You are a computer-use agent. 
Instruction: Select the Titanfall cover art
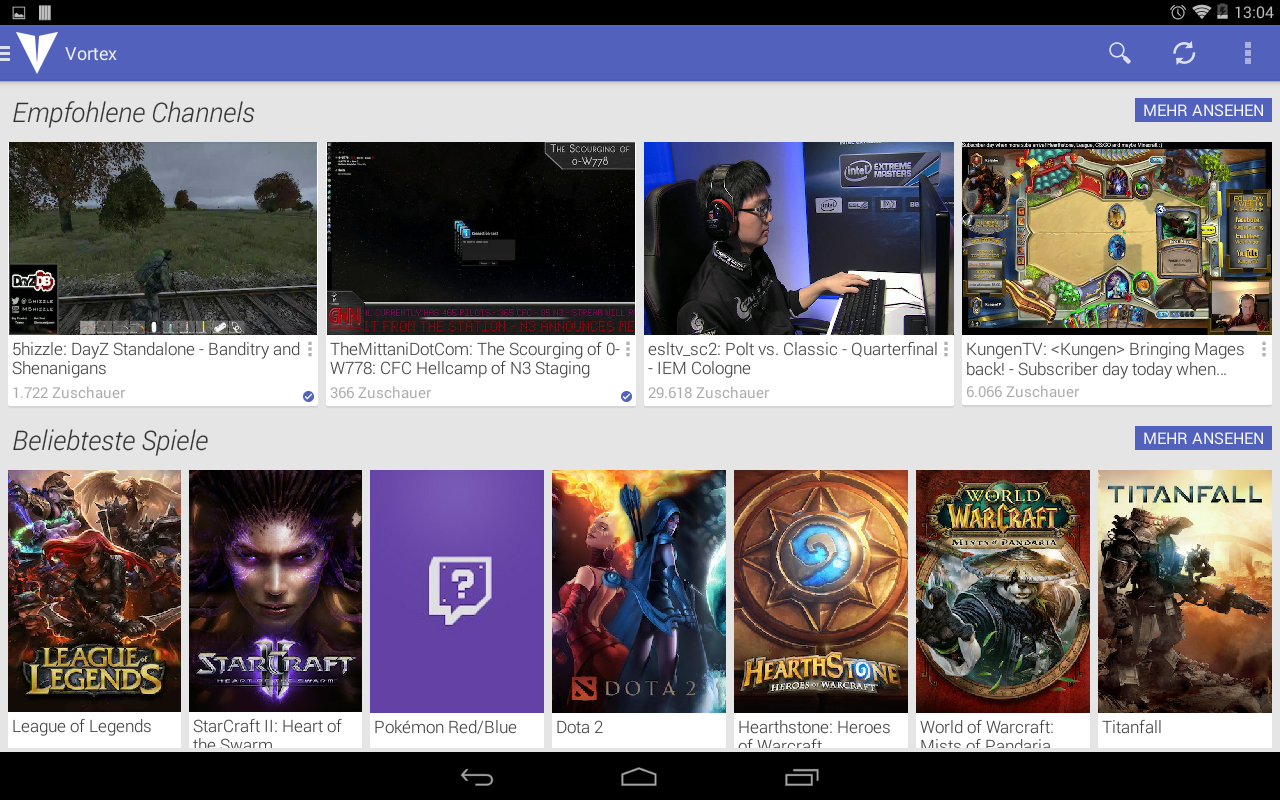click(1185, 591)
